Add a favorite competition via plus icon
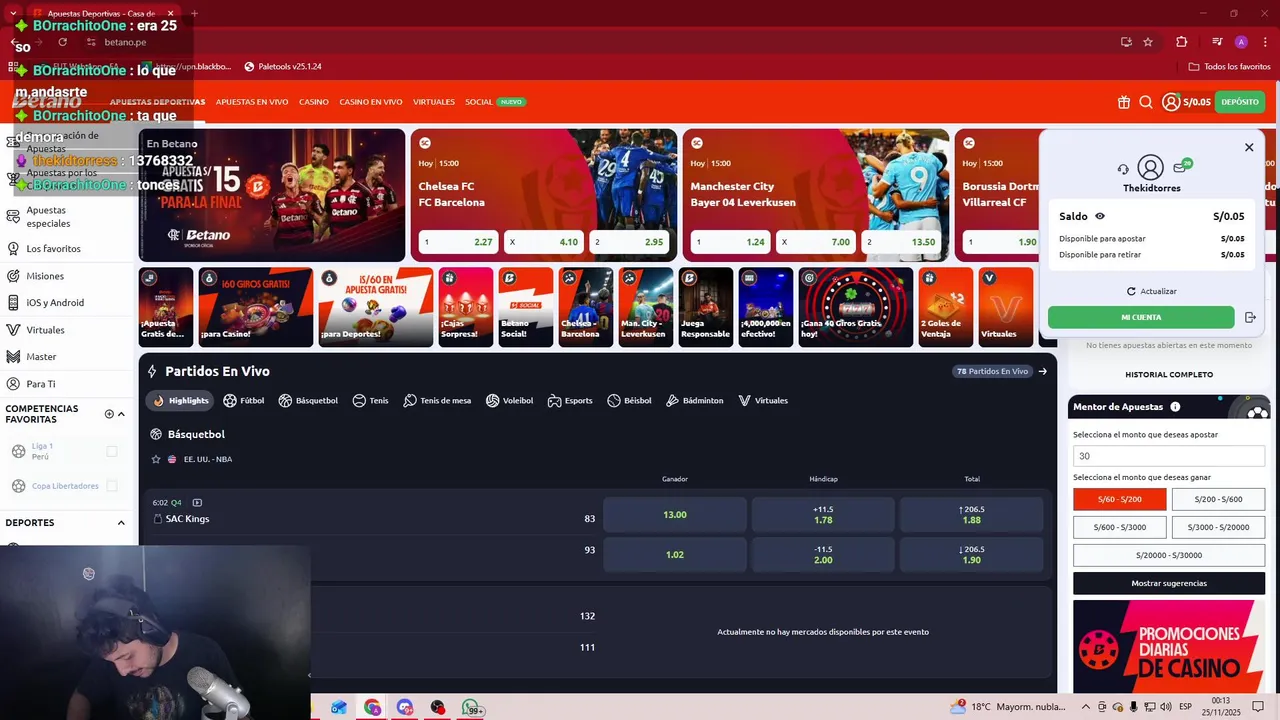 coord(109,414)
